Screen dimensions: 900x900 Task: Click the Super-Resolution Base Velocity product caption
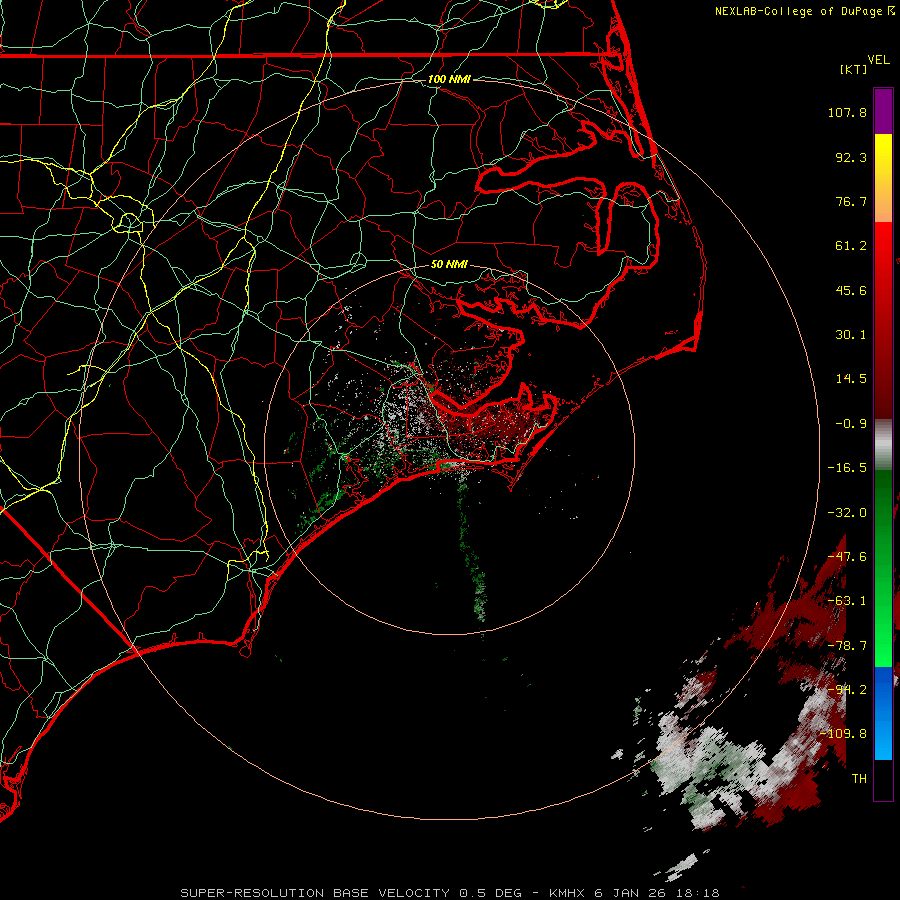point(449,893)
